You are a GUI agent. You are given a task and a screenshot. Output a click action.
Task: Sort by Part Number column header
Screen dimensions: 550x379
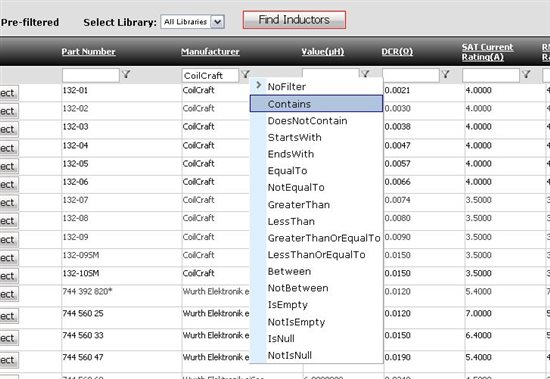88,52
